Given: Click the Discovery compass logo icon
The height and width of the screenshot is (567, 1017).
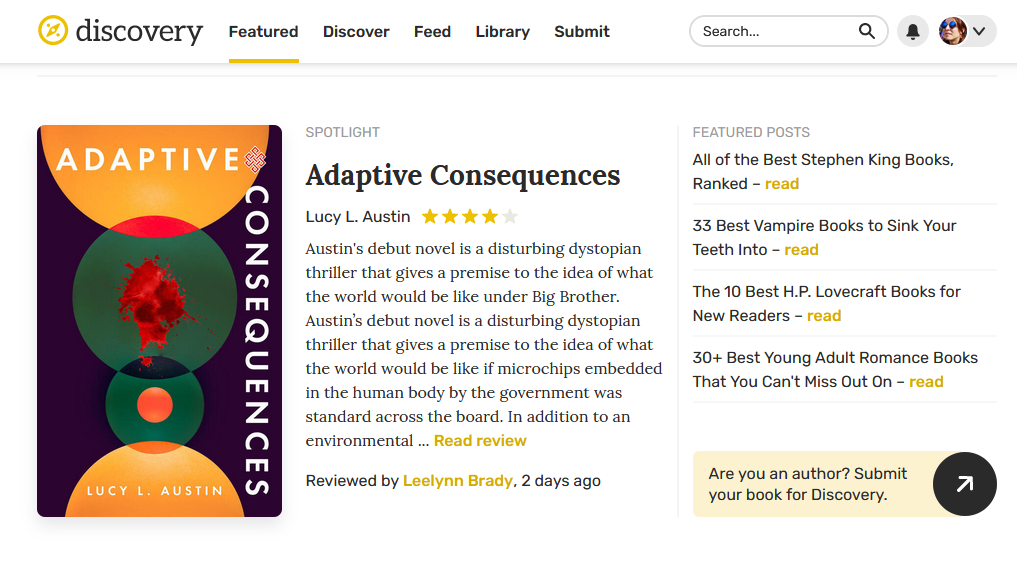Looking at the screenshot, I should (53, 31).
